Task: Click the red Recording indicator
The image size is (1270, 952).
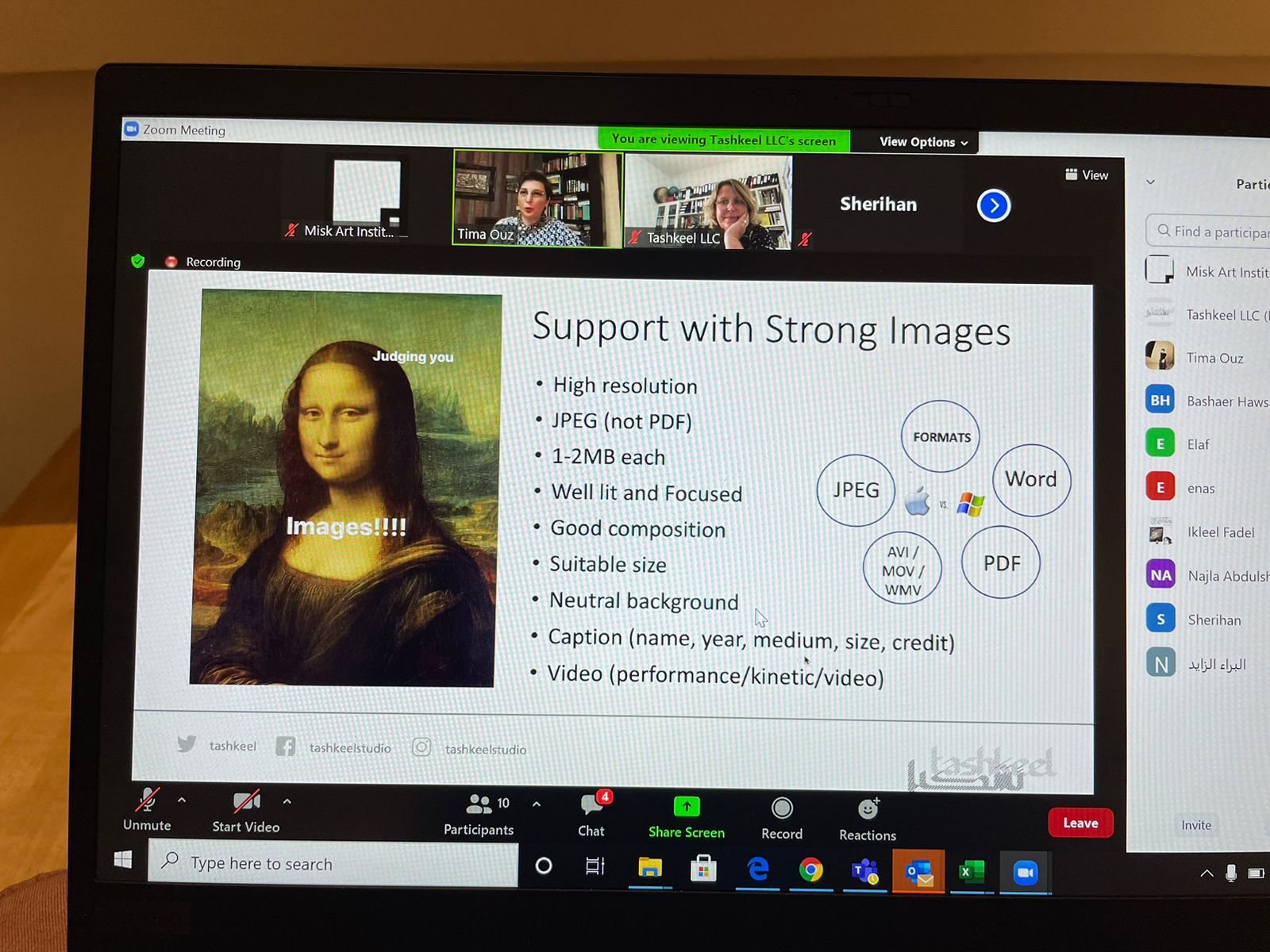Action: 202,262
